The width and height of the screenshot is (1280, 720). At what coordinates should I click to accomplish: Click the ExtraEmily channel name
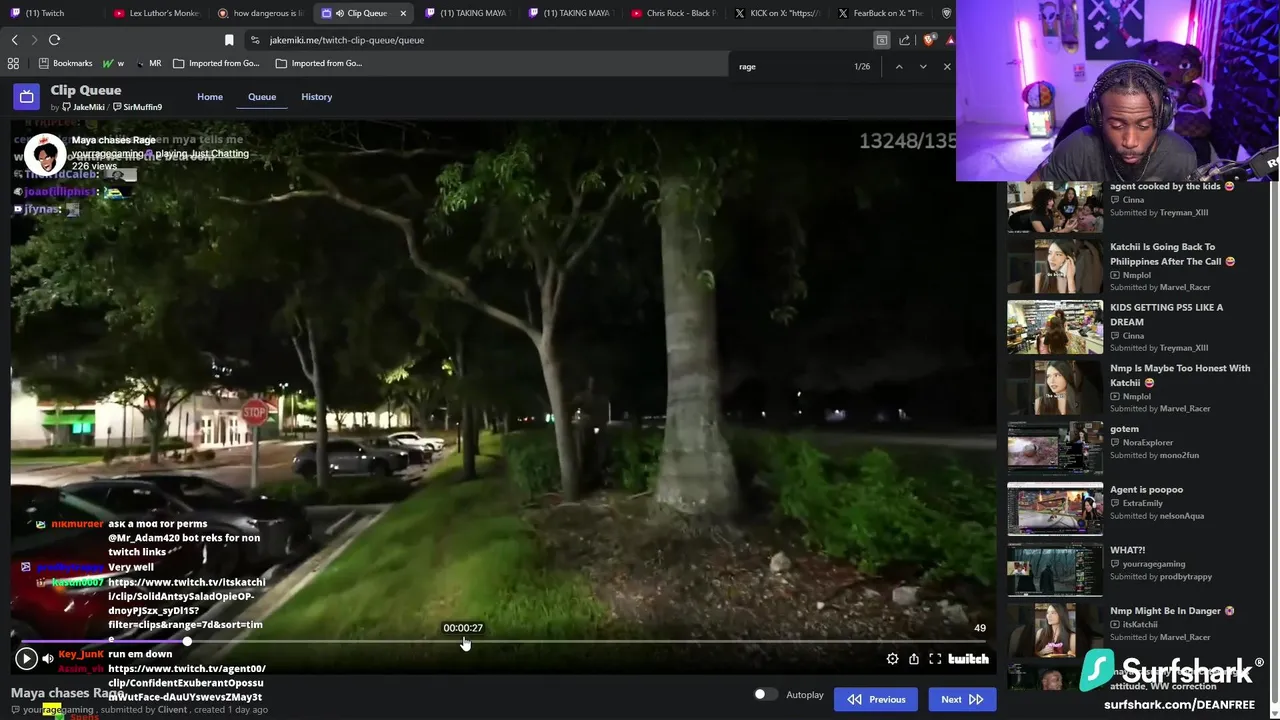[x=1142, y=503]
